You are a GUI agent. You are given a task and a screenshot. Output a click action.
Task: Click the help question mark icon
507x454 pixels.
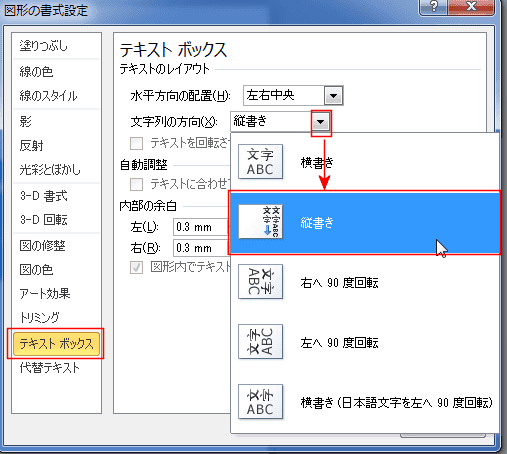tap(433, 7)
